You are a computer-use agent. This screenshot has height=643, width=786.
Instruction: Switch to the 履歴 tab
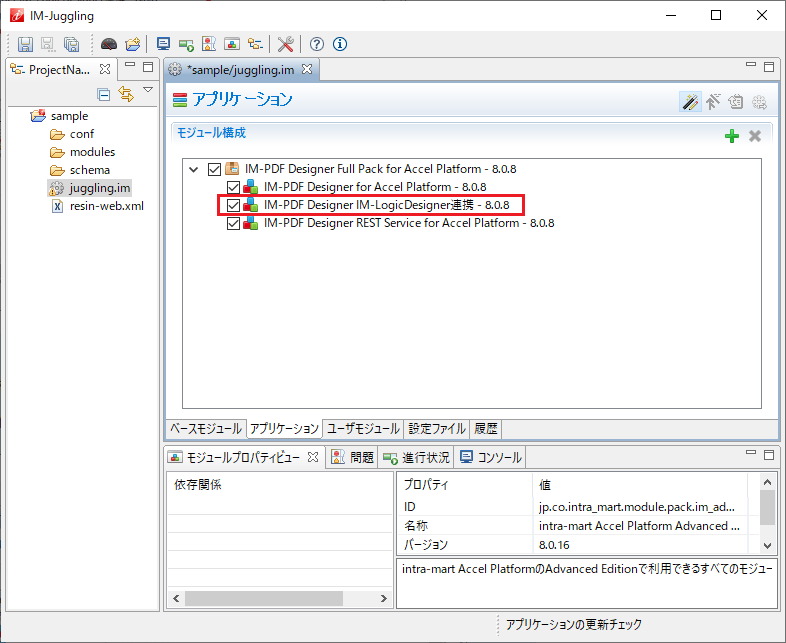point(486,429)
